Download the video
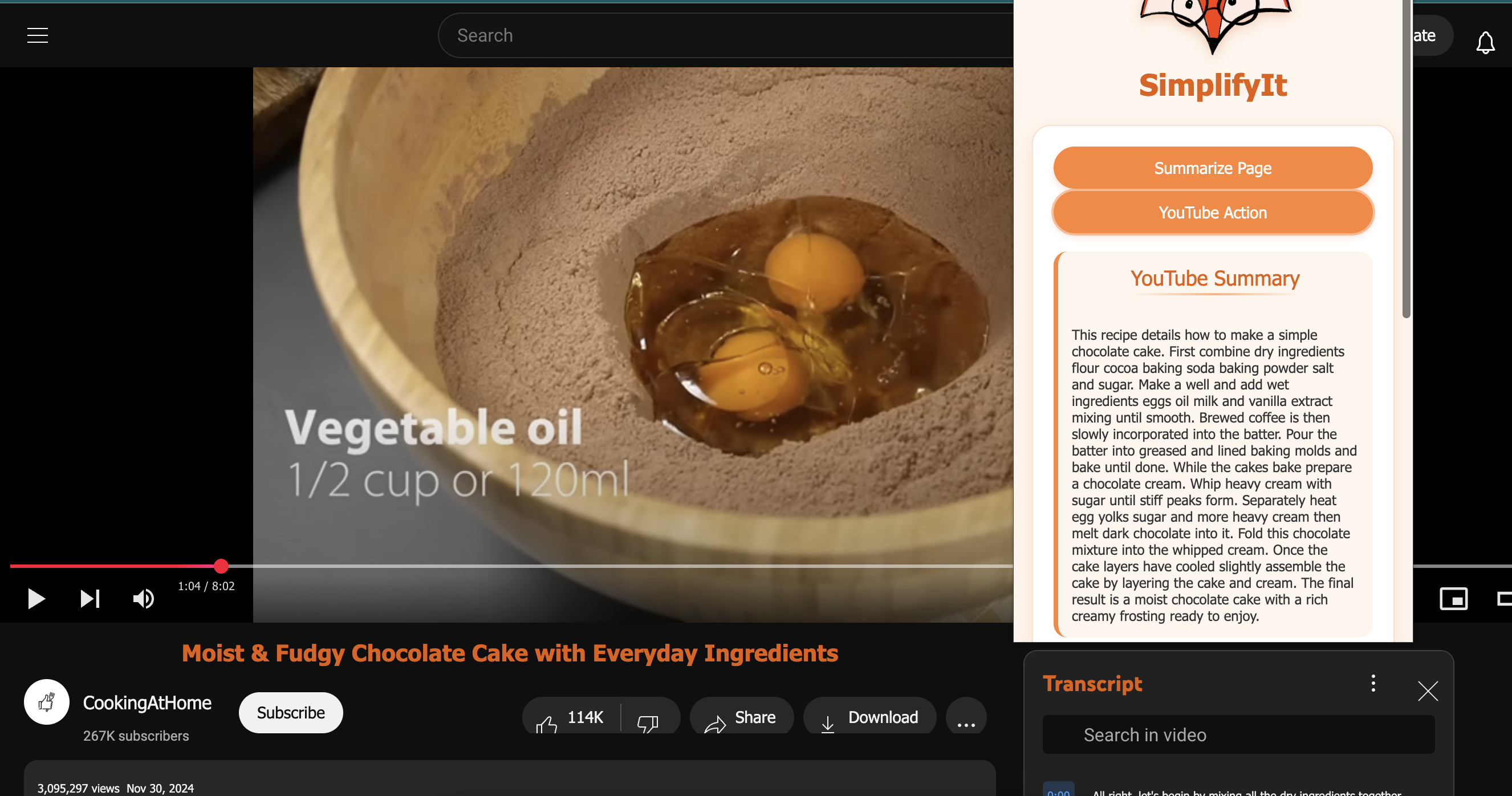 870,717
